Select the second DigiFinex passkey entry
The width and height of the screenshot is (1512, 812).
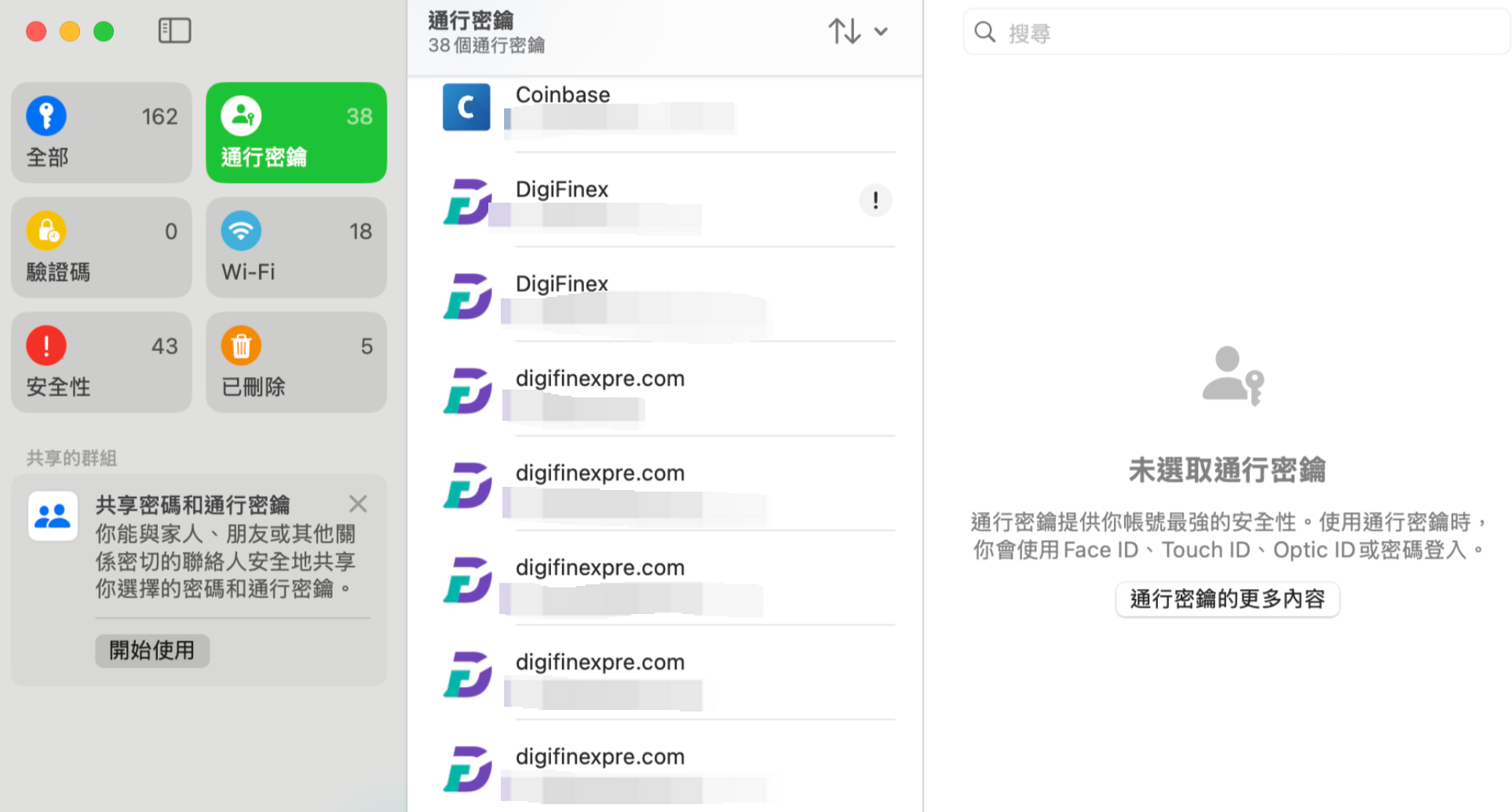[667, 296]
